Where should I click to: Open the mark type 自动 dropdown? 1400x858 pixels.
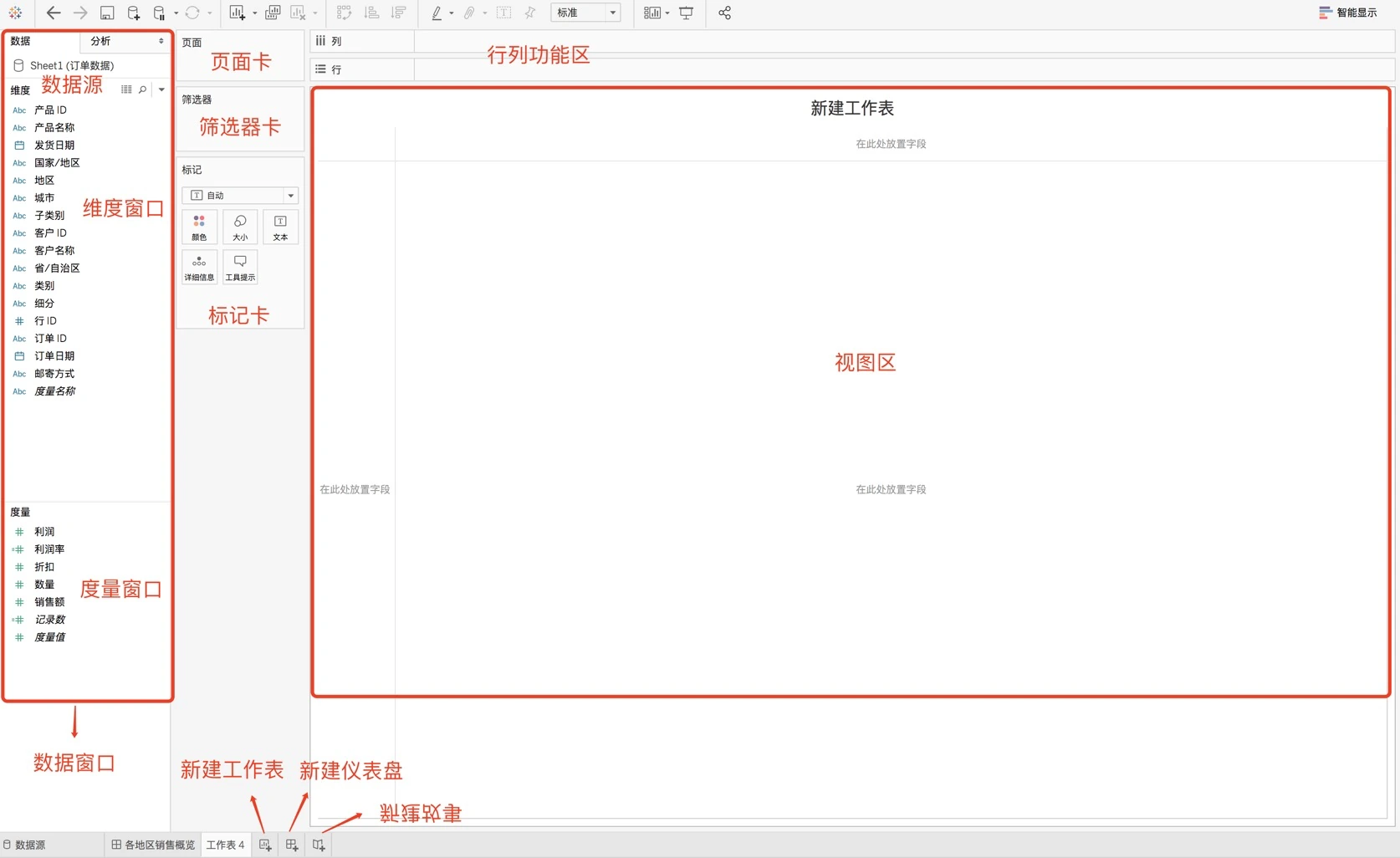coord(240,195)
